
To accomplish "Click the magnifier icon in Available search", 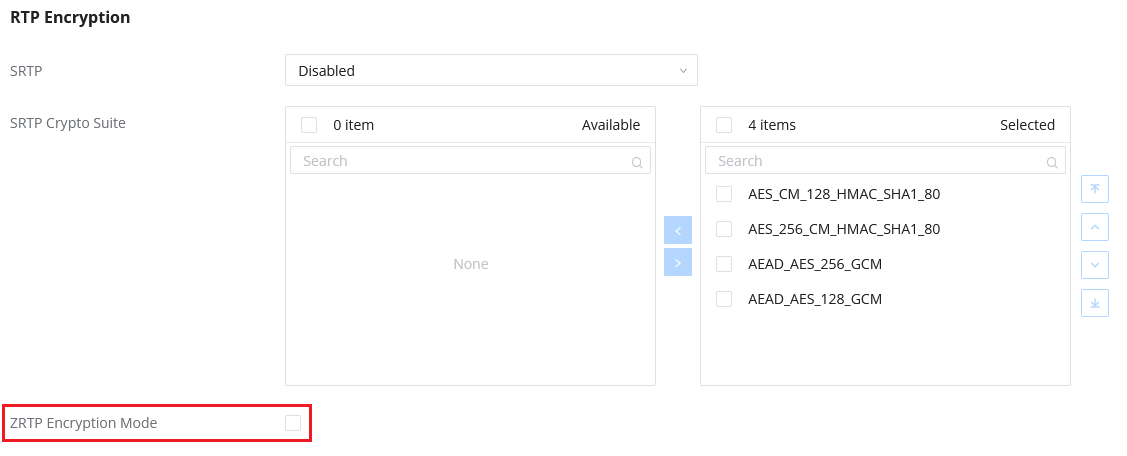I will (637, 163).
